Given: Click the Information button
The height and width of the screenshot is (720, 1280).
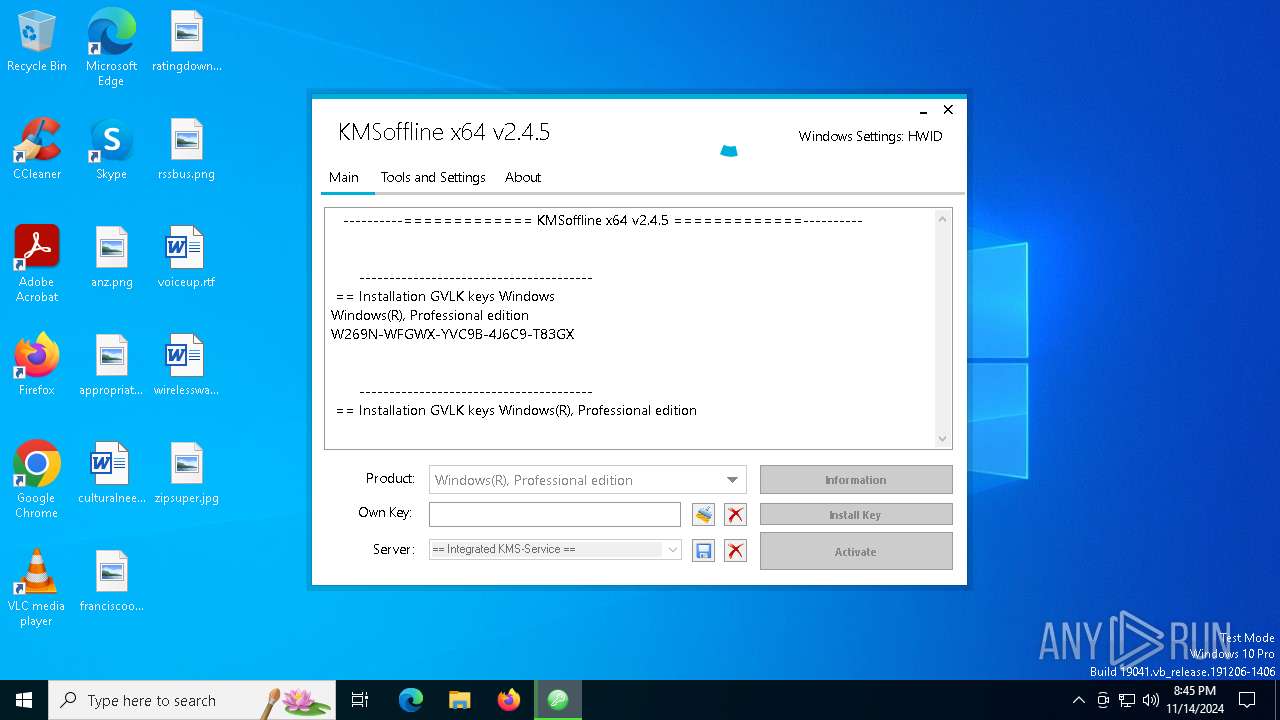Looking at the screenshot, I should click(x=856, y=480).
